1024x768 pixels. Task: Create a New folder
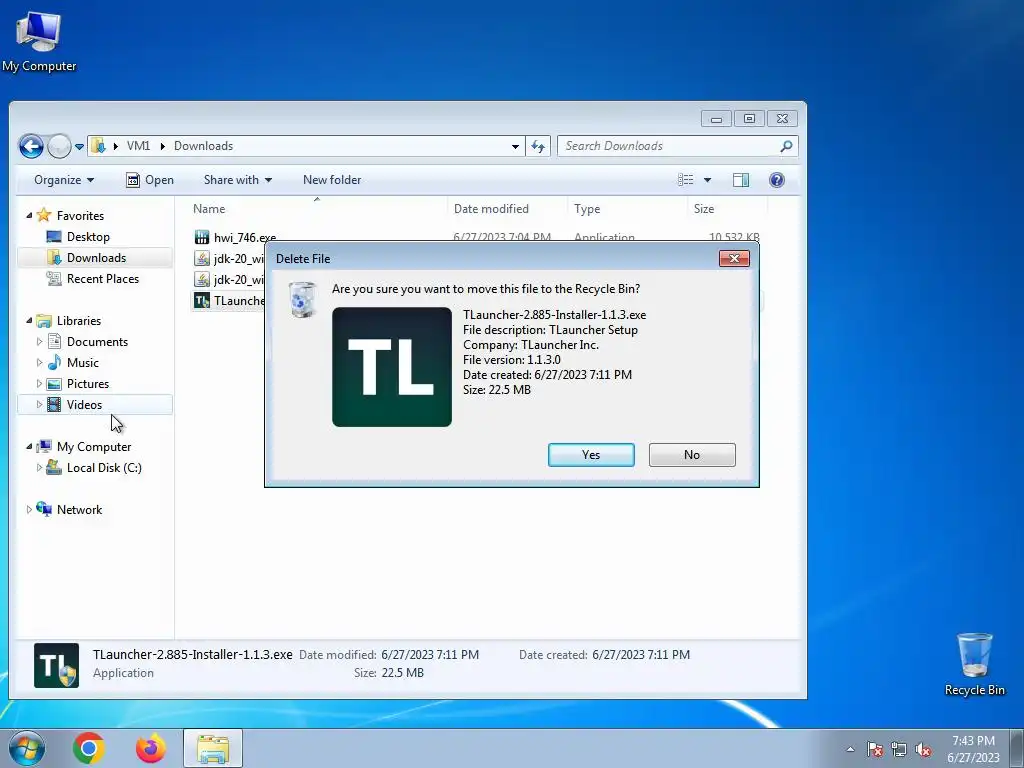click(332, 180)
